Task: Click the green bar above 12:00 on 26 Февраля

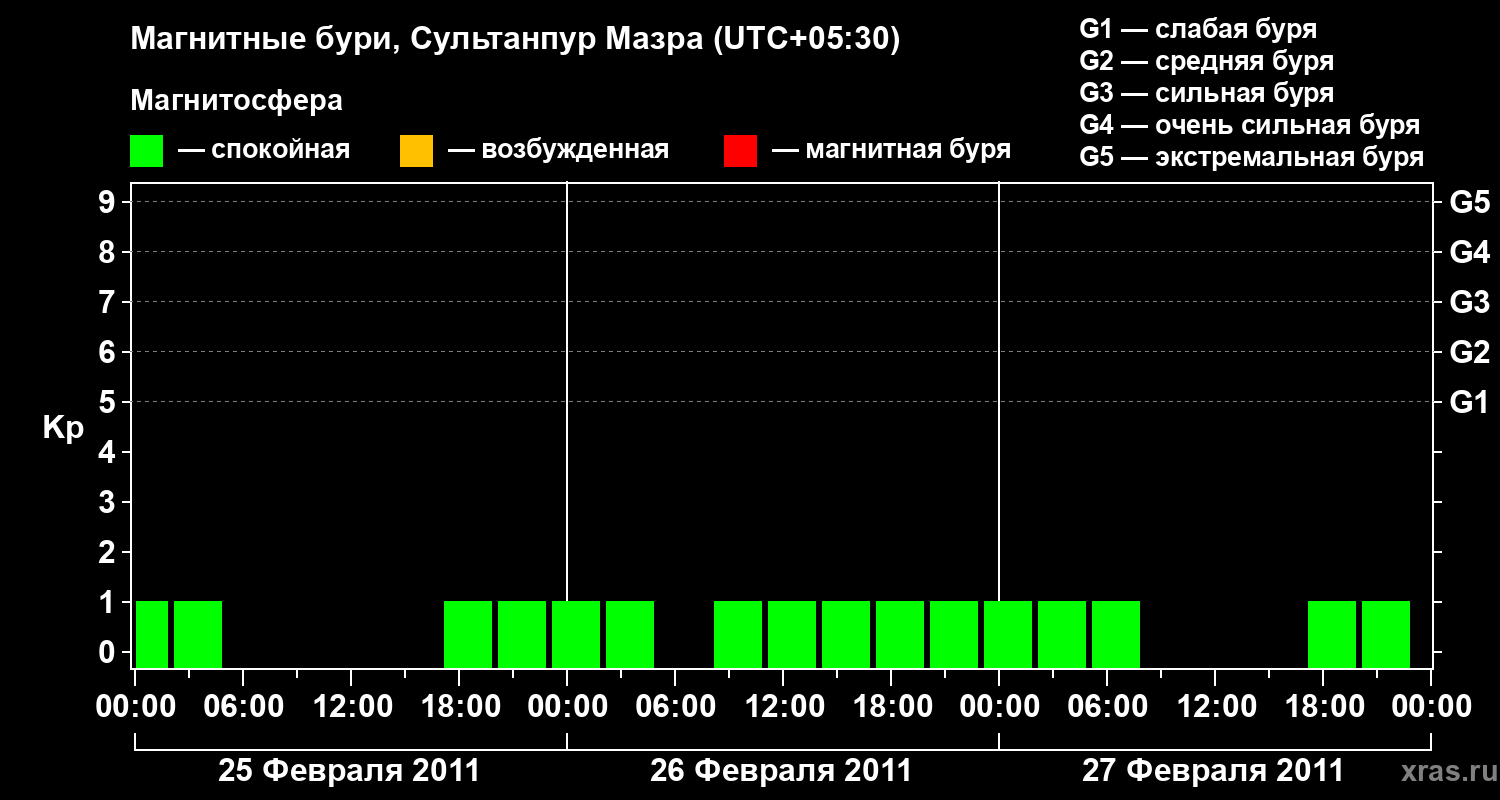Action: 792,634
